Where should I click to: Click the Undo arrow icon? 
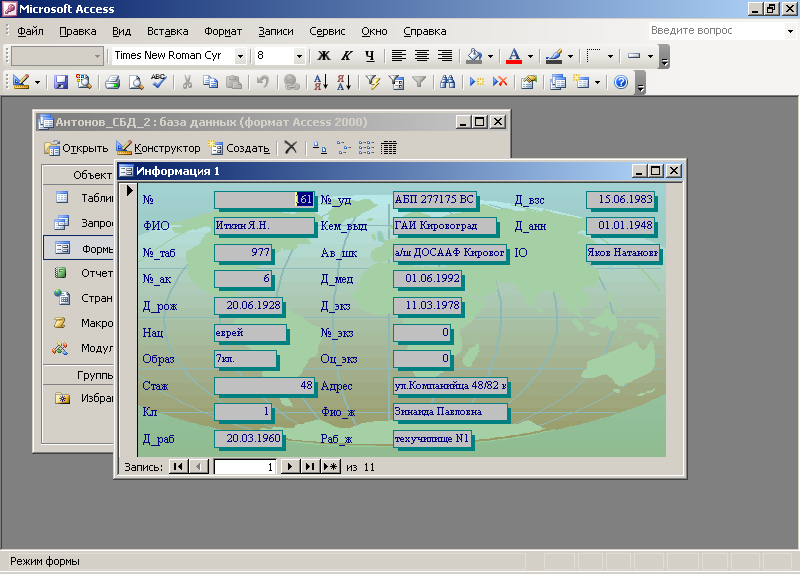click(263, 82)
